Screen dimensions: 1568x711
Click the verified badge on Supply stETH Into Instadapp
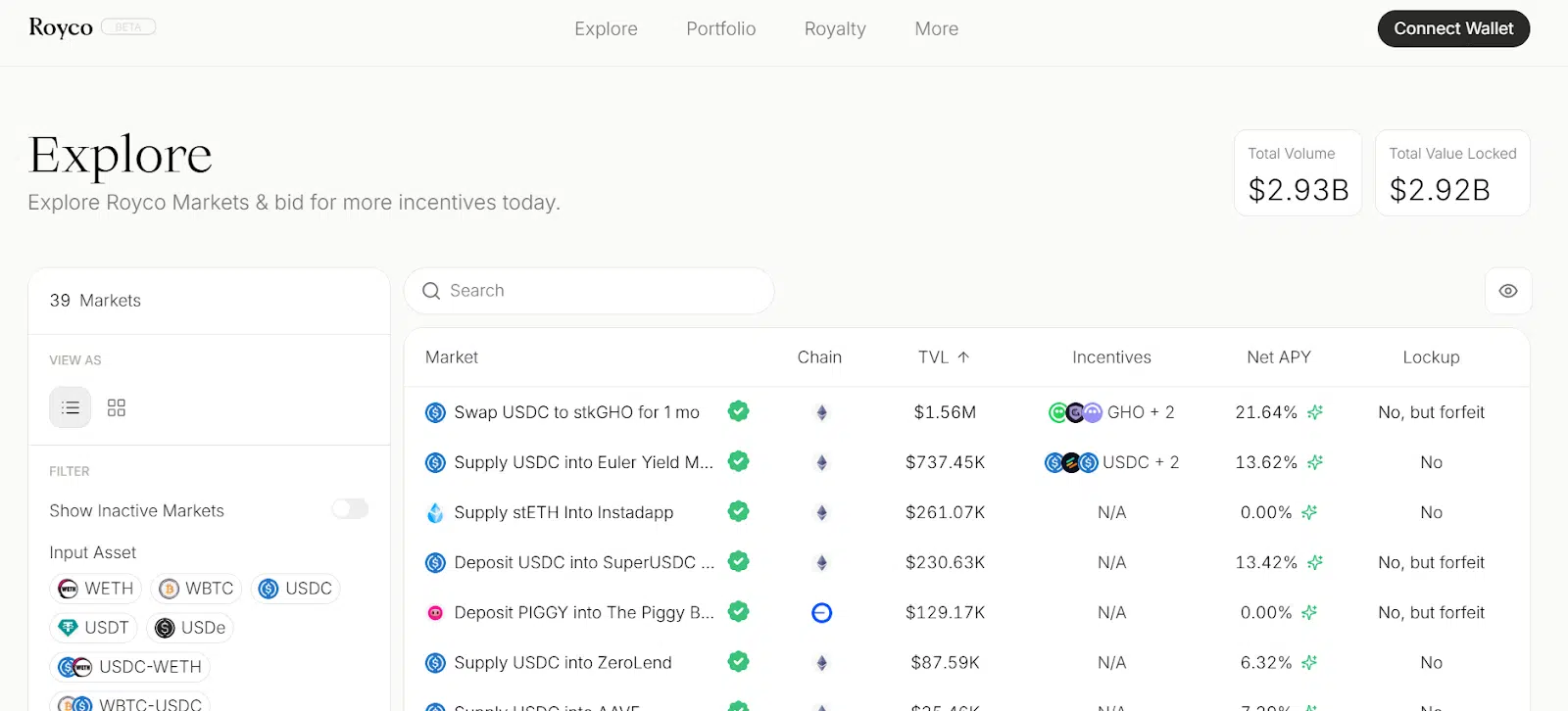[739, 511]
